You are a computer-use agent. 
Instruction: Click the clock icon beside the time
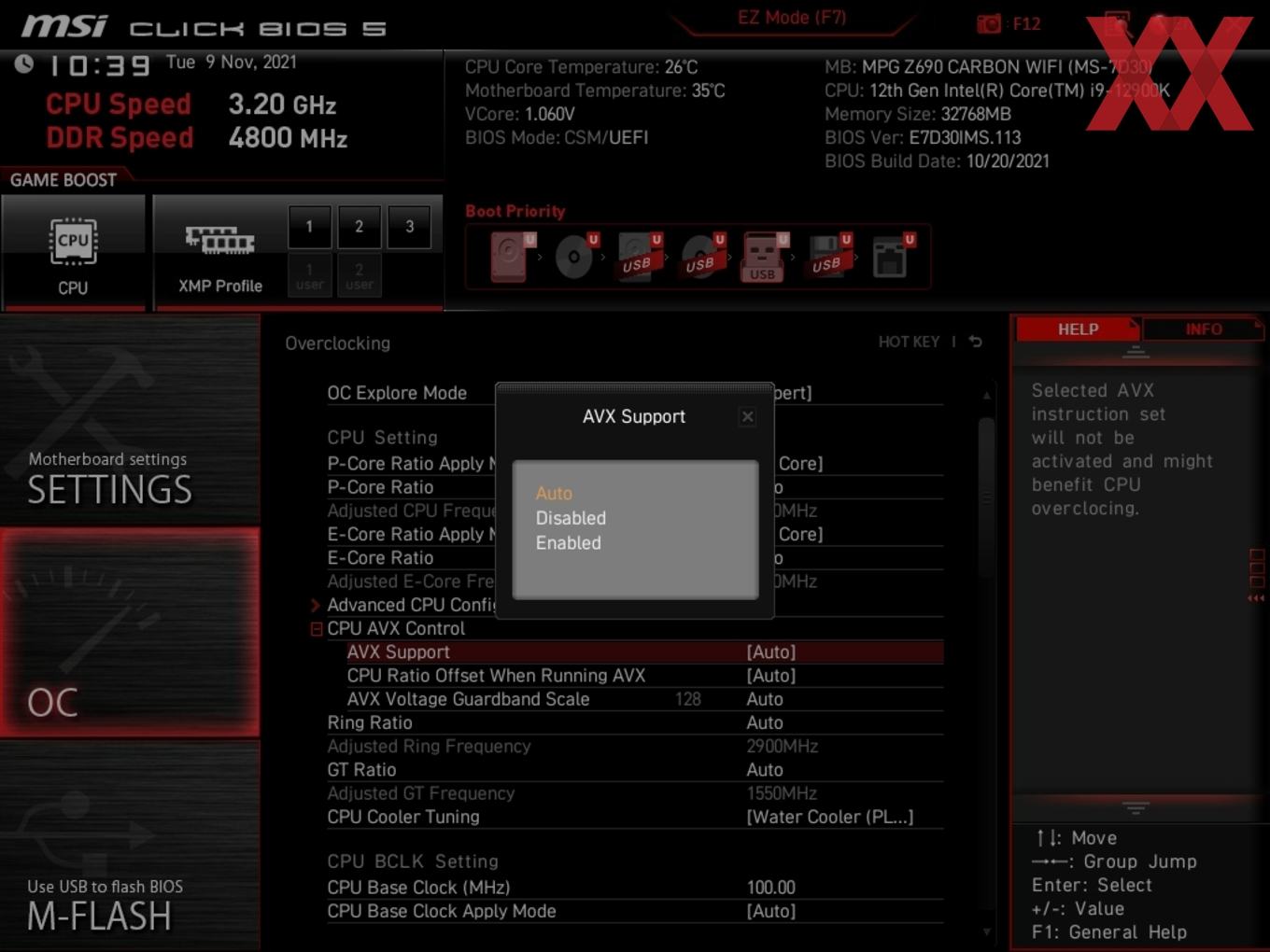pos(23,63)
